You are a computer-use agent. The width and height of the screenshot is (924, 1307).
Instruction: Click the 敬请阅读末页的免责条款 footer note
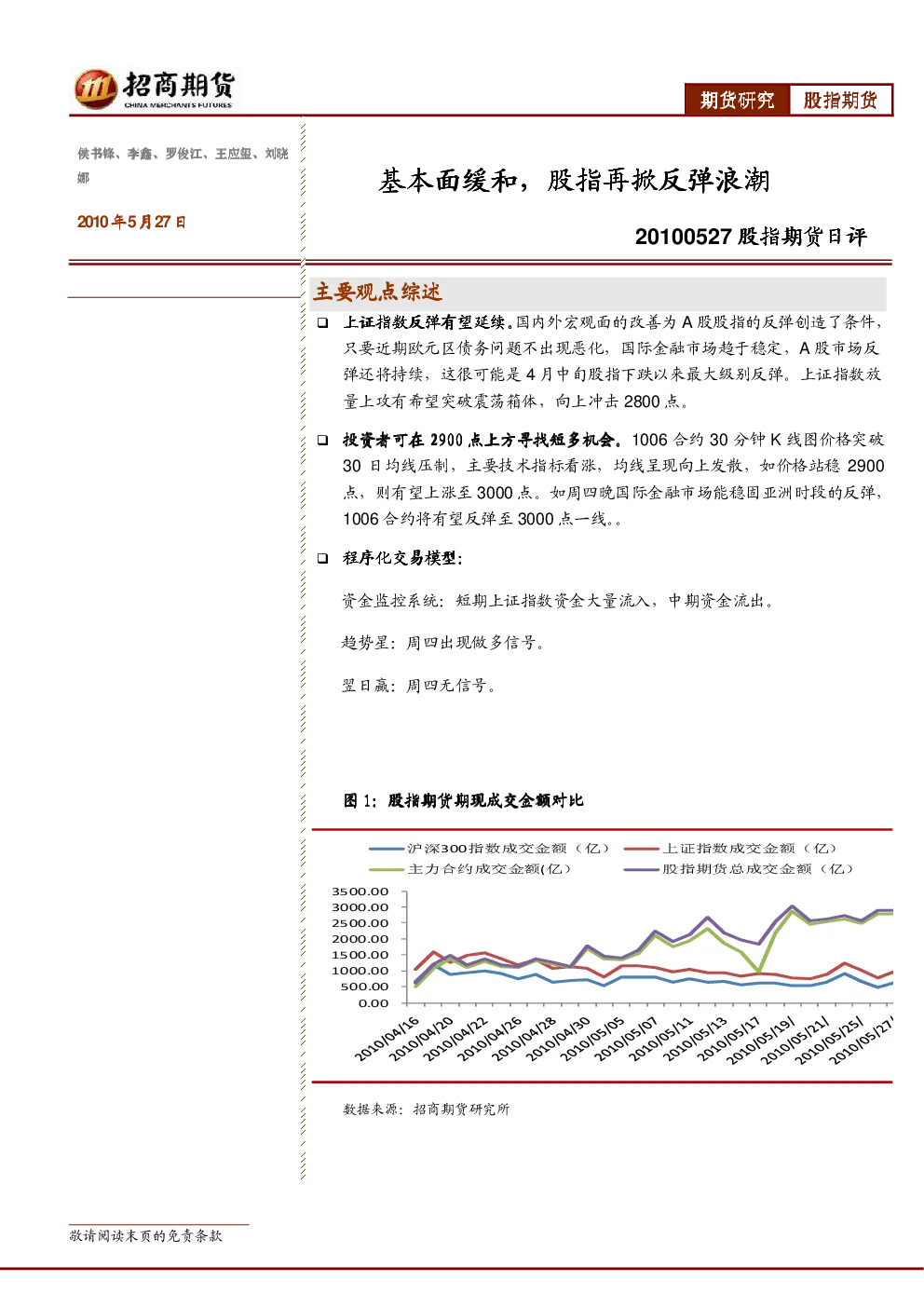pos(146,1235)
